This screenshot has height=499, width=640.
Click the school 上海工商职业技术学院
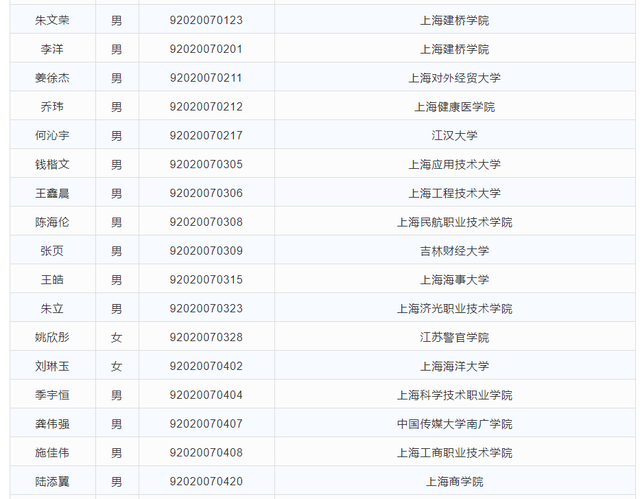click(455, 452)
